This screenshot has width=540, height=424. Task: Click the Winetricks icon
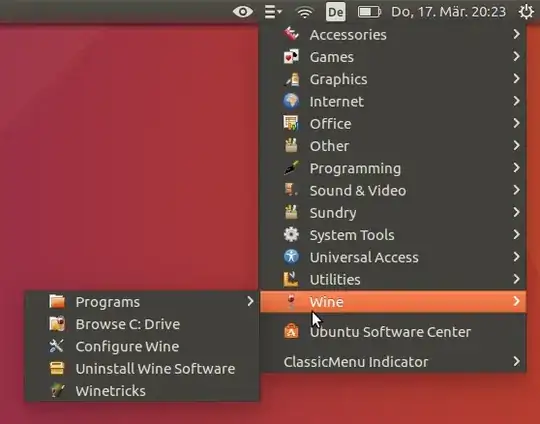(x=57, y=391)
